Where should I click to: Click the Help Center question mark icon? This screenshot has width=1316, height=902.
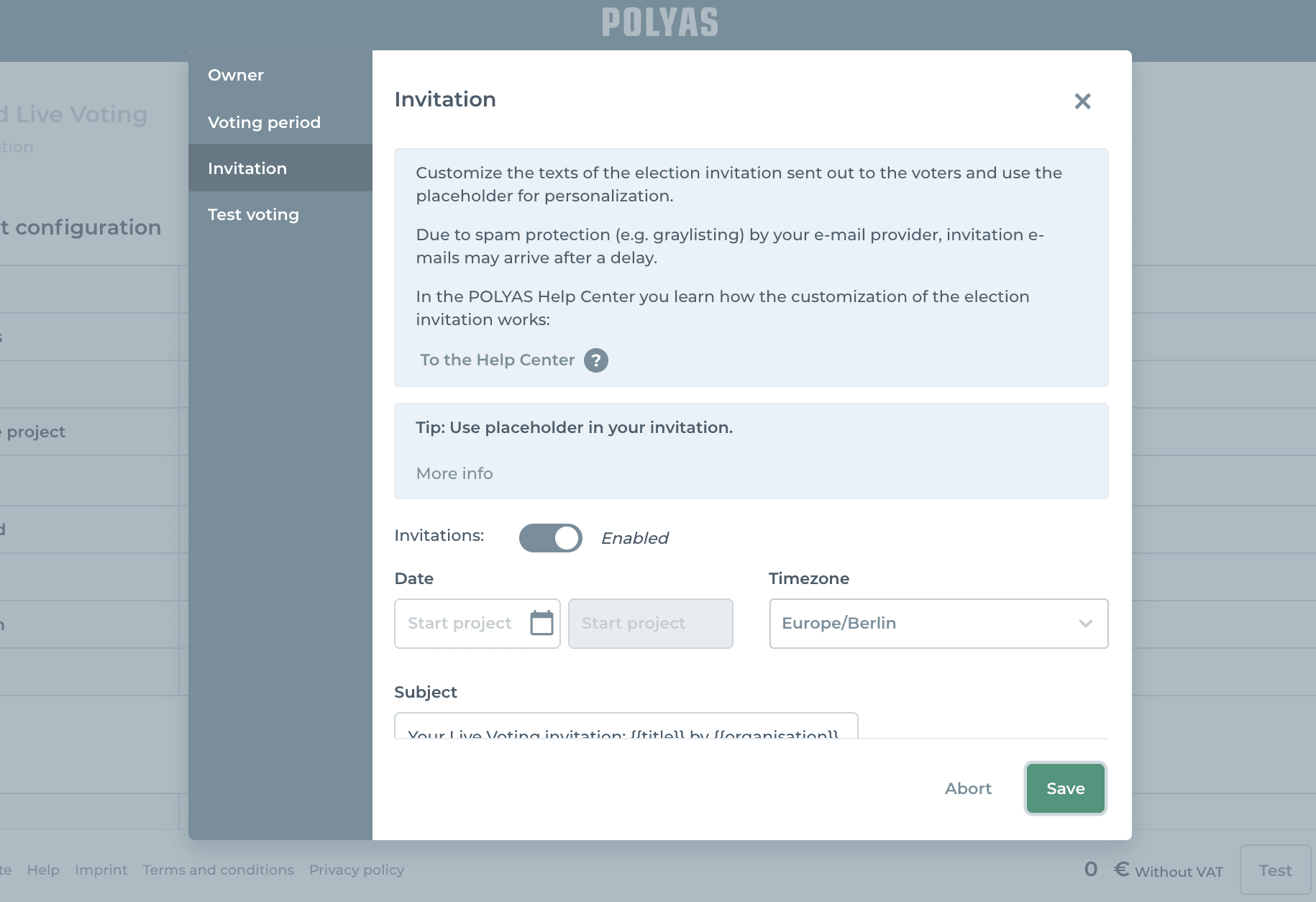pyautogui.click(x=595, y=360)
